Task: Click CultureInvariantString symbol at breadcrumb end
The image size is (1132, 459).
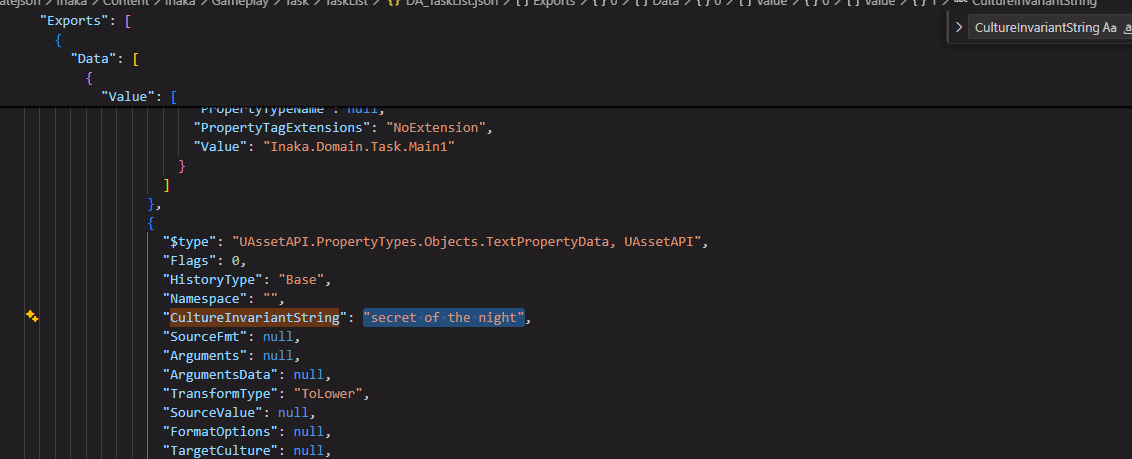Action: (1034, 3)
